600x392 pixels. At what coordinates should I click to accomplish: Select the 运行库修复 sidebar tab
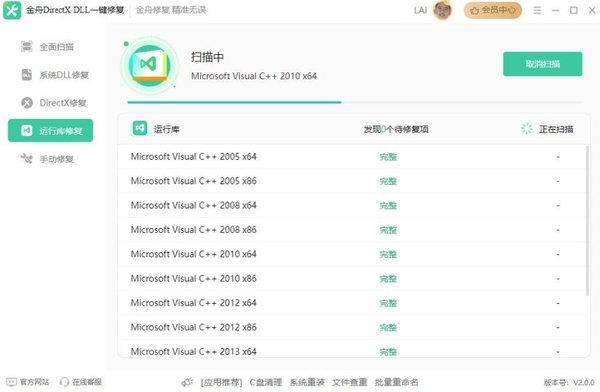(x=51, y=131)
